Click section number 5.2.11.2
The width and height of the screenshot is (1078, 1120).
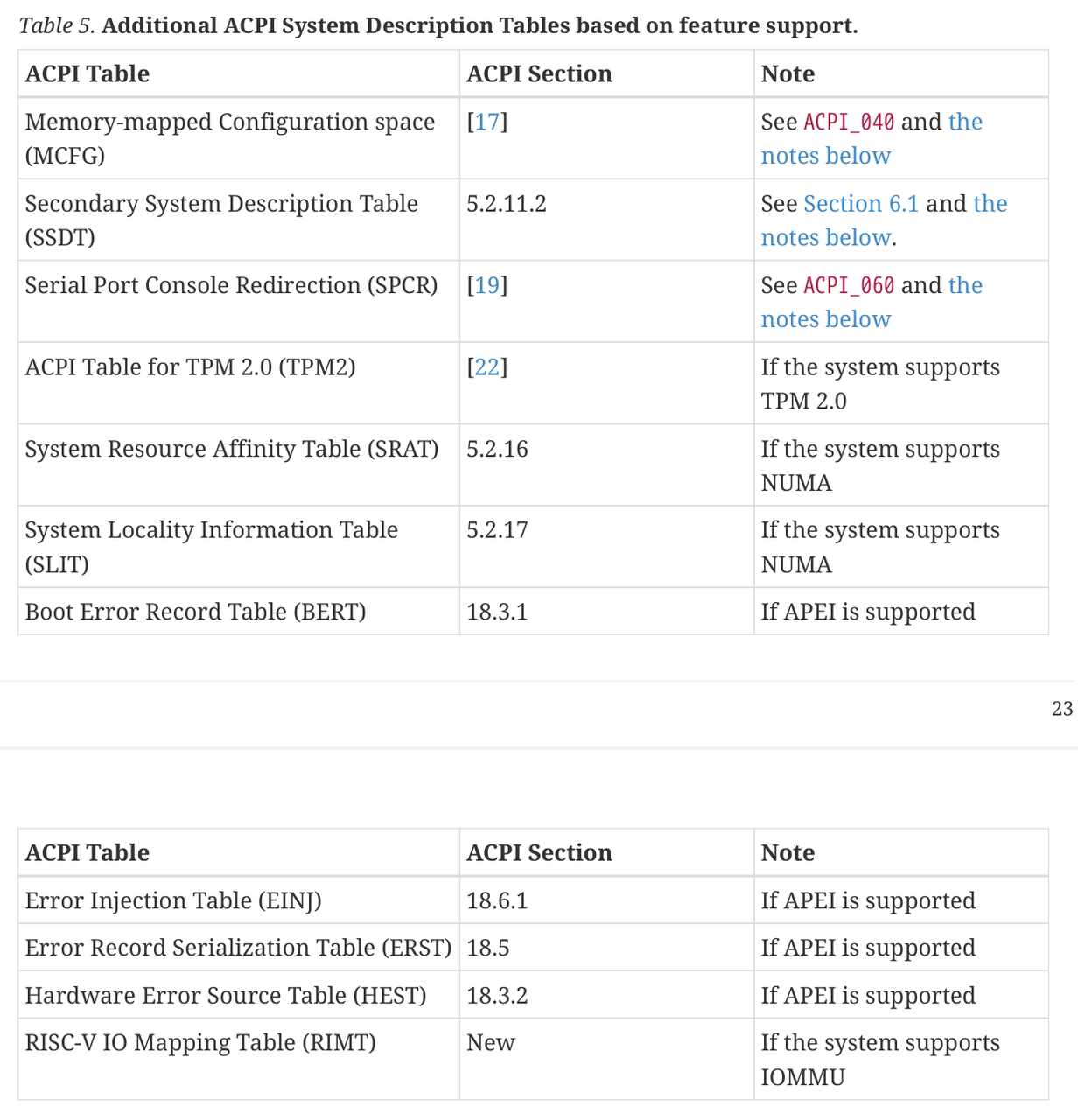pos(507,204)
